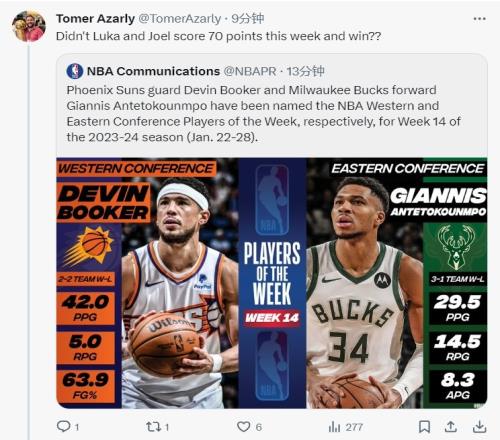Open the three-dot more options menu
500x440 pixels.
479,19
